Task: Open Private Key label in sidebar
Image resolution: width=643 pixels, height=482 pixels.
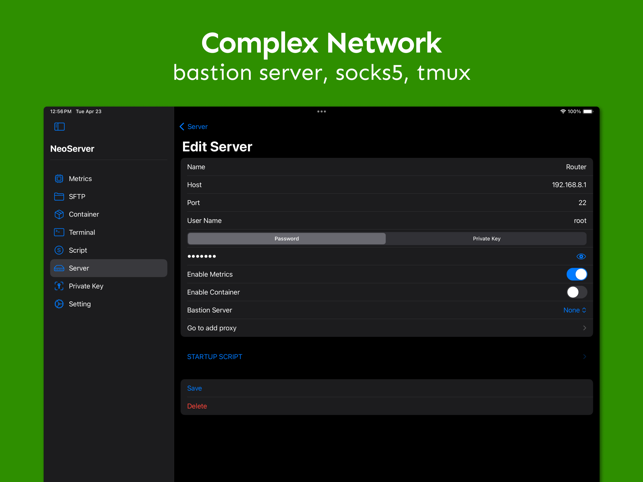Action: click(86, 286)
